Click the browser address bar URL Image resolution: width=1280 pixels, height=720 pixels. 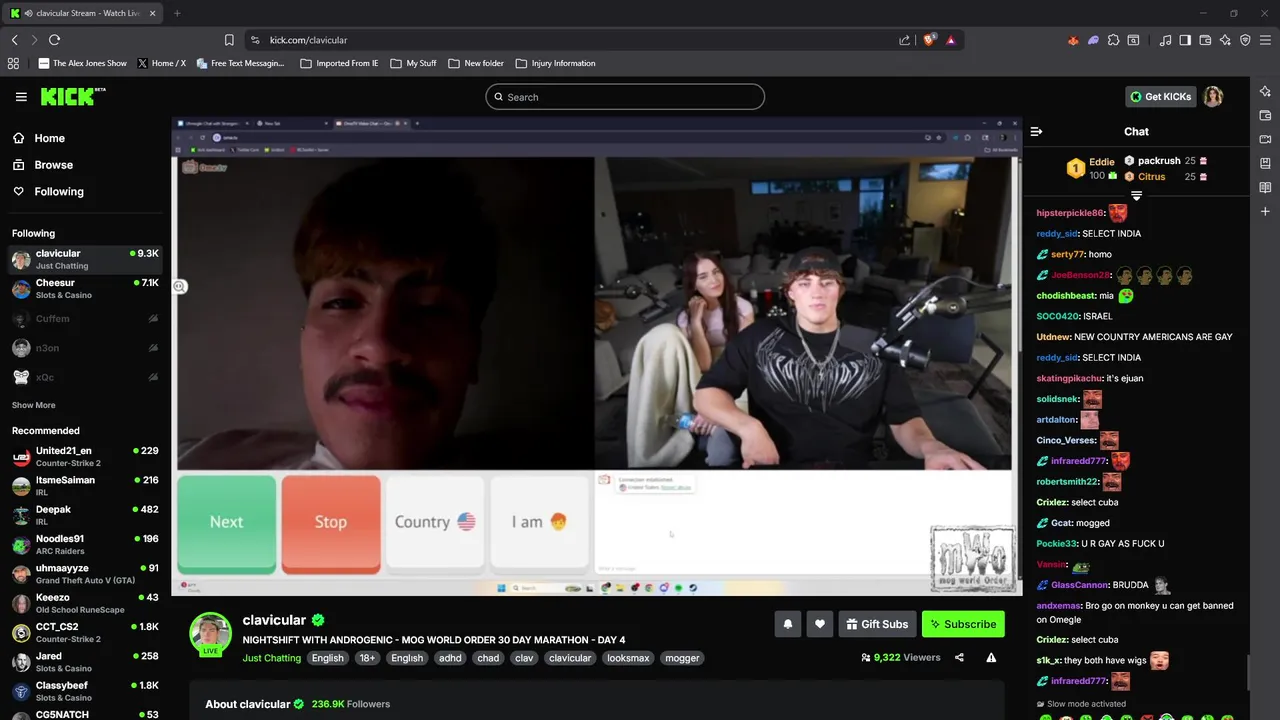308,40
